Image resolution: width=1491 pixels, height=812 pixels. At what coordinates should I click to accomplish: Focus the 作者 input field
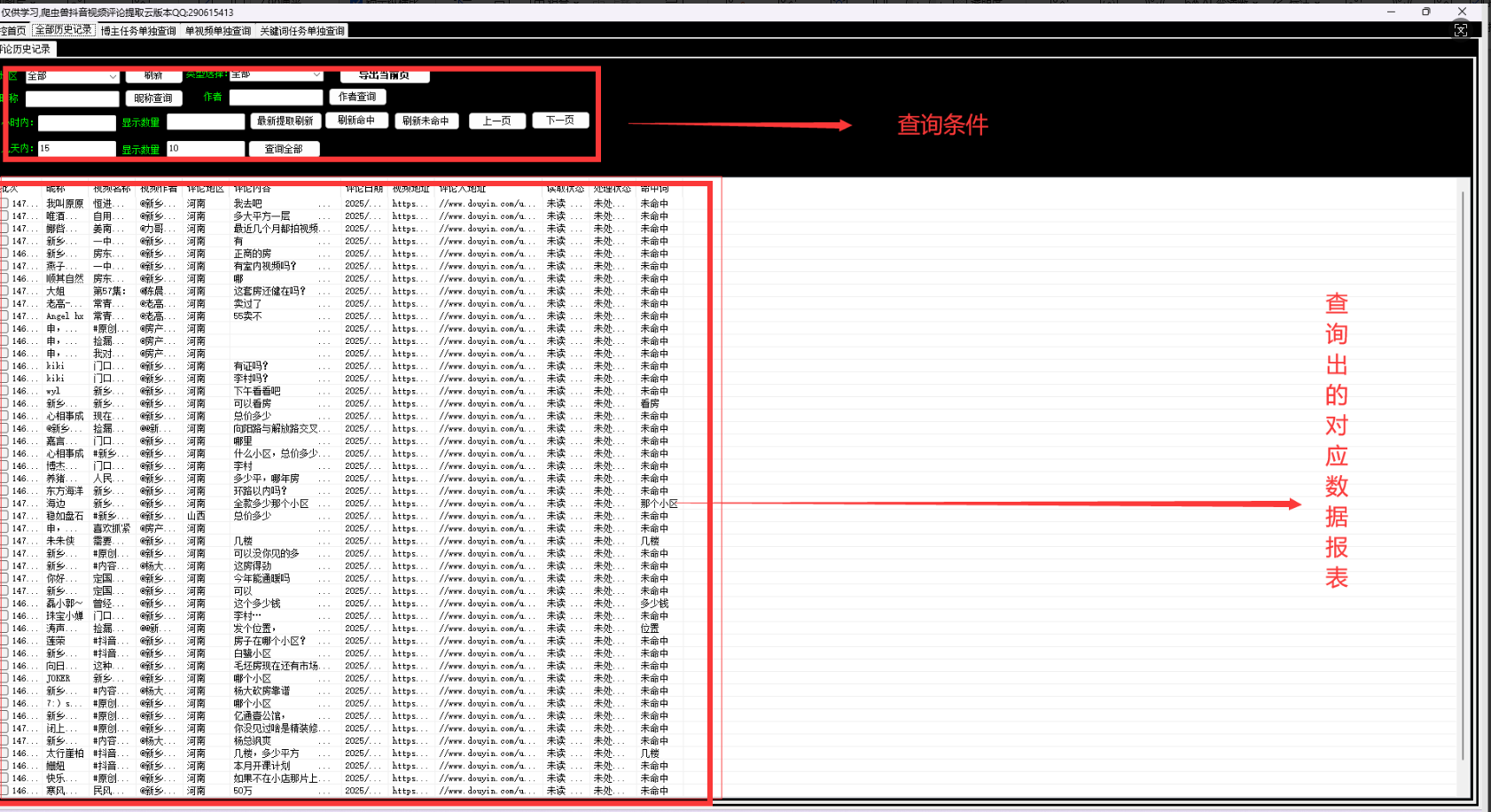[x=276, y=97]
